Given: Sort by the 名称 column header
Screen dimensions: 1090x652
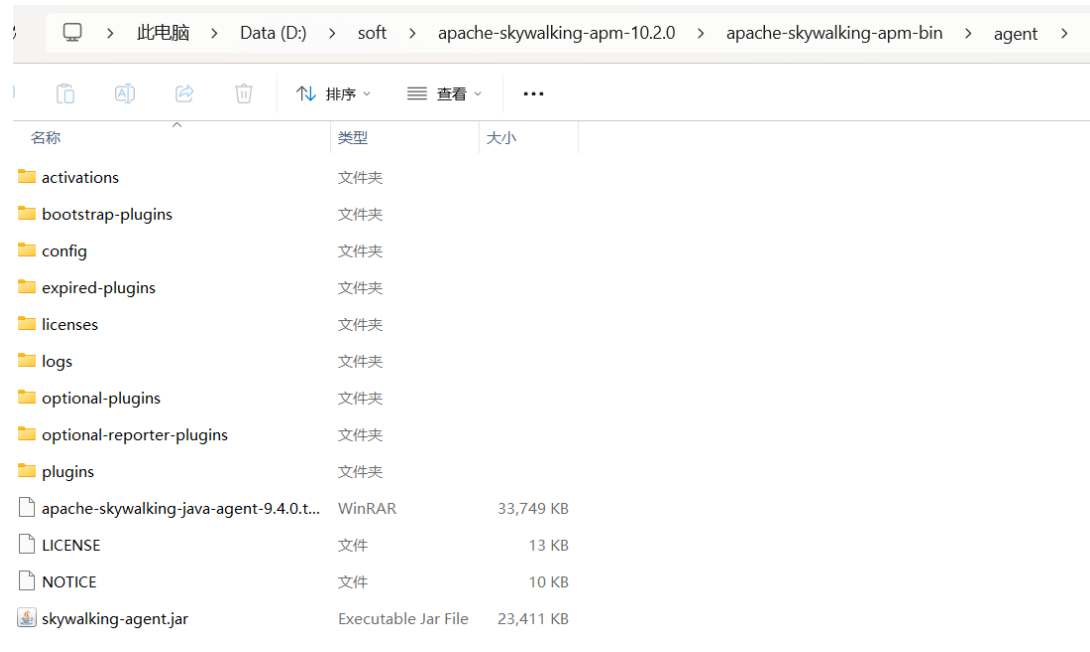Looking at the screenshot, I should pos(46,138).
